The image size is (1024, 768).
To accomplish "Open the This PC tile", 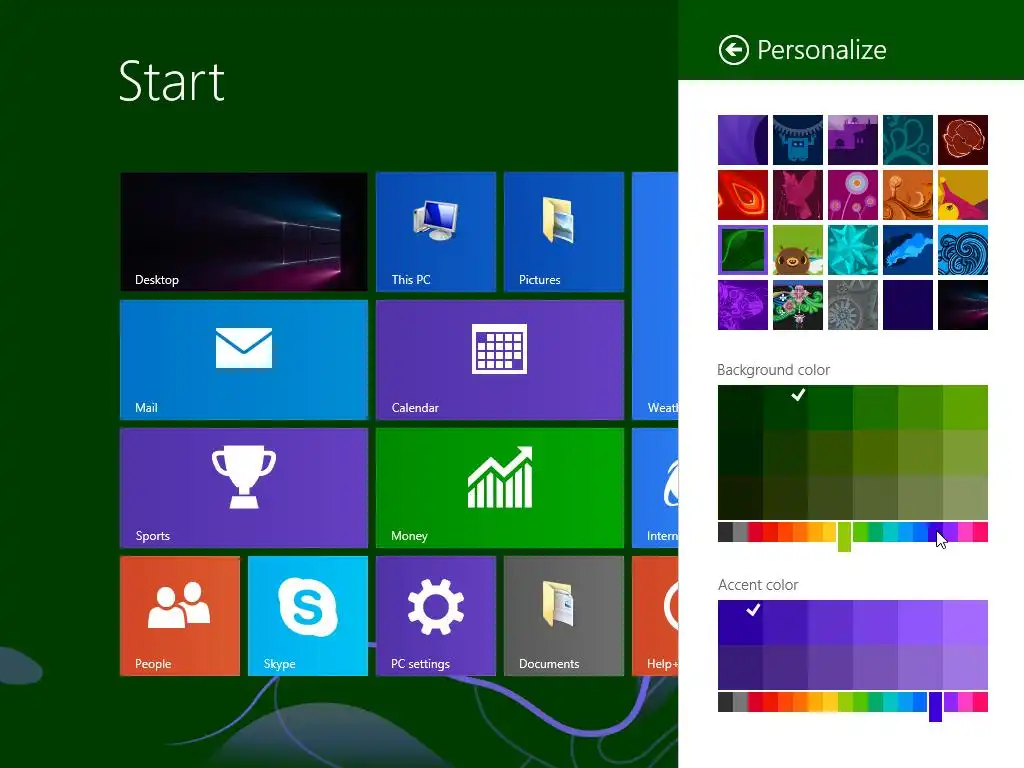I will tap(436, 232).
